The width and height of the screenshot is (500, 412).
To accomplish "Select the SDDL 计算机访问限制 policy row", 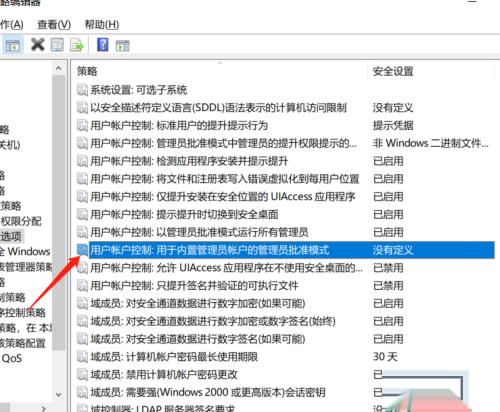I will (x=218, y=108).
